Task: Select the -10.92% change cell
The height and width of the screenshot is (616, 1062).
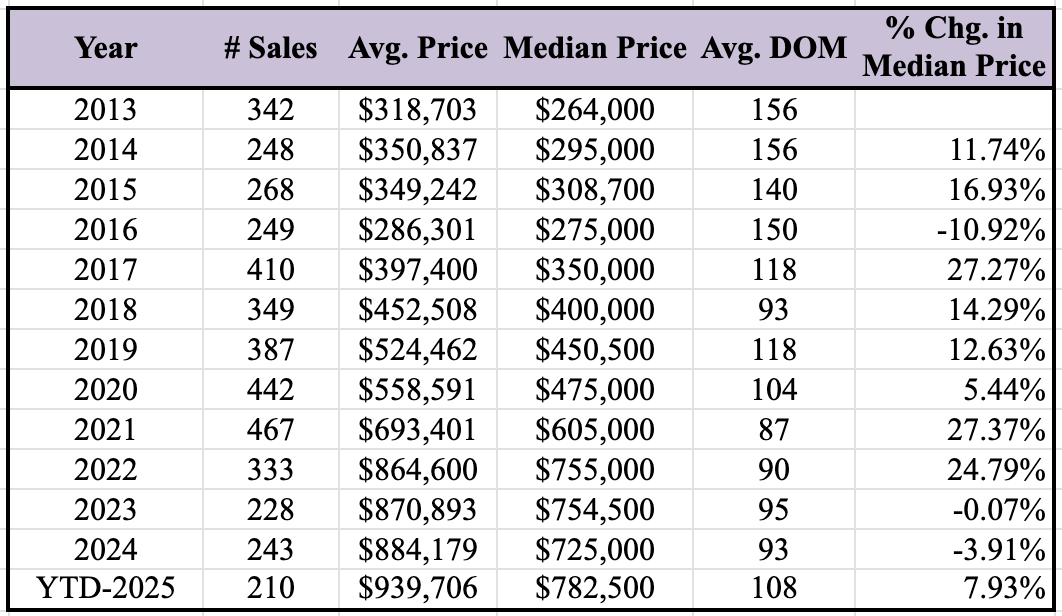Action: 991,229
